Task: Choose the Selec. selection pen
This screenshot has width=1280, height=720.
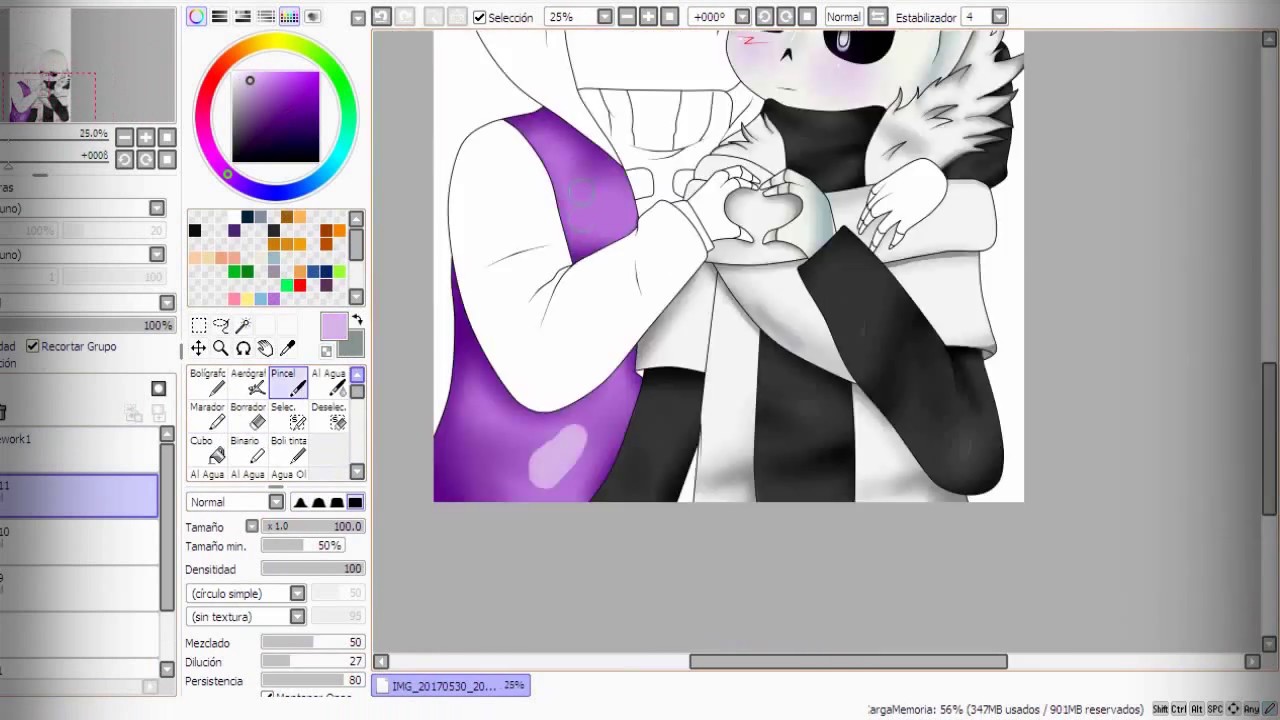Action: [x=288, y=416]
